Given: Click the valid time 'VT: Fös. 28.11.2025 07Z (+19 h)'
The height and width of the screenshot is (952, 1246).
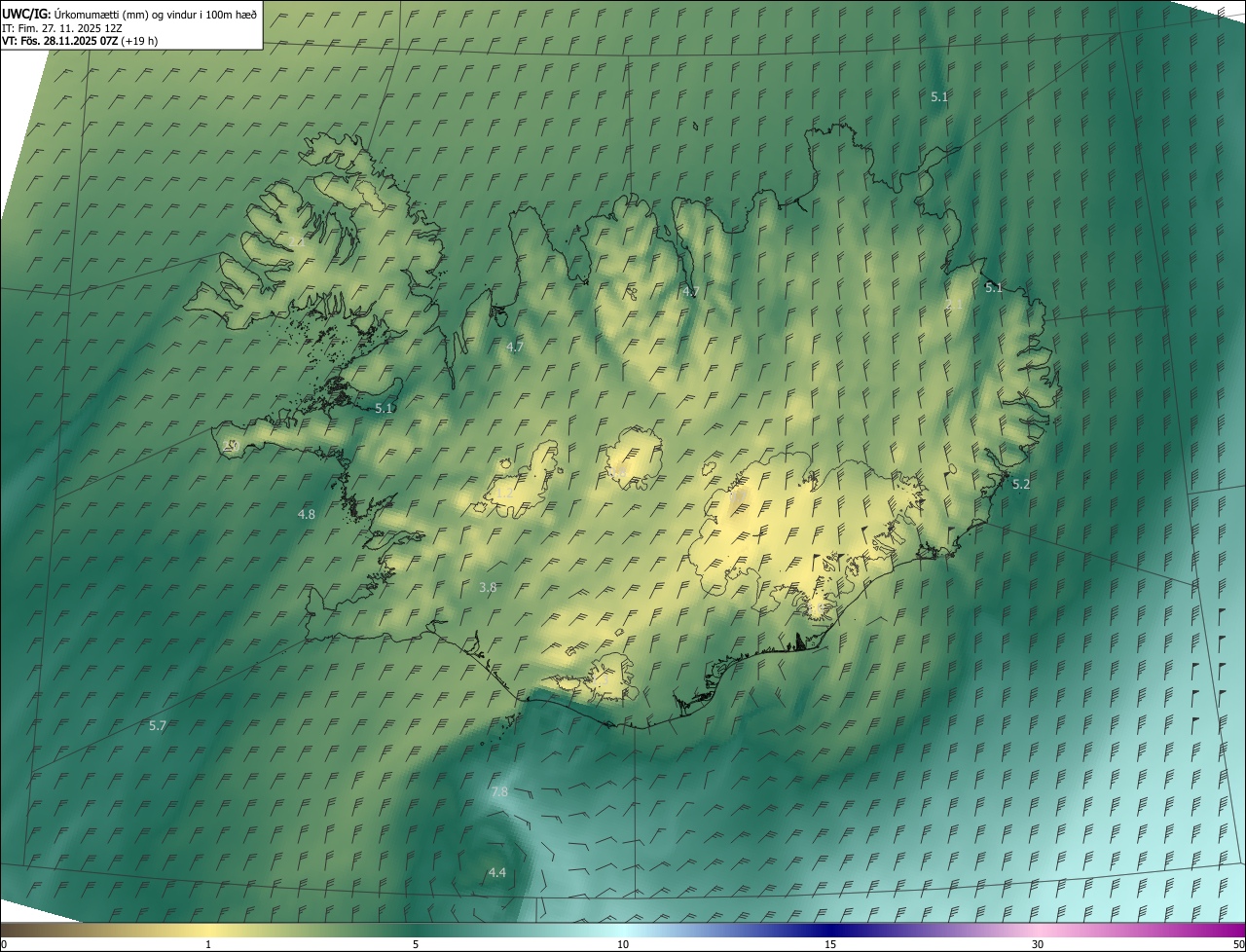Looking at the screenshot, I should tap(80, 41).
